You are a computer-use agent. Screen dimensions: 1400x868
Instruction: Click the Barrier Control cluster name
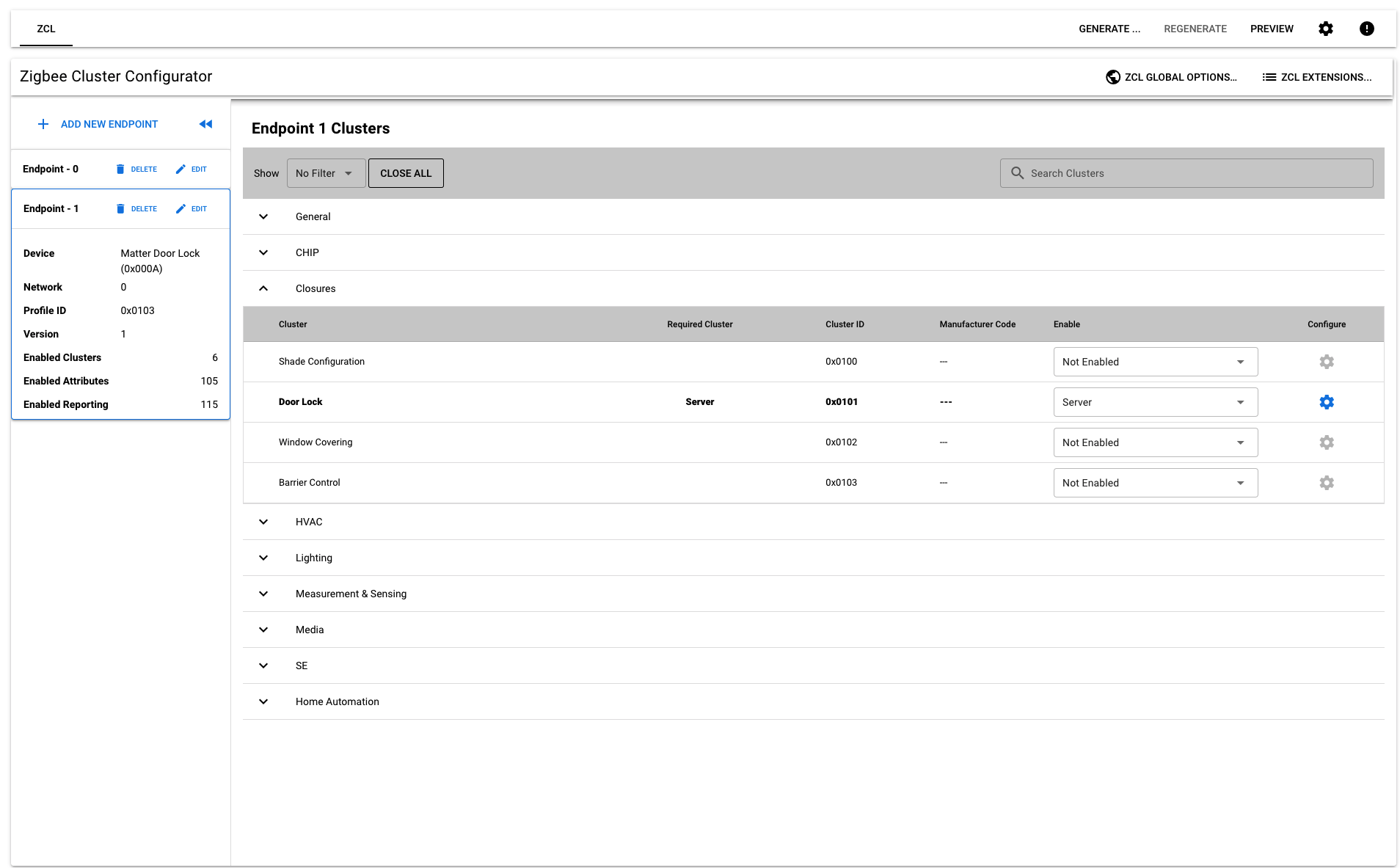click(x=309, y=483)
